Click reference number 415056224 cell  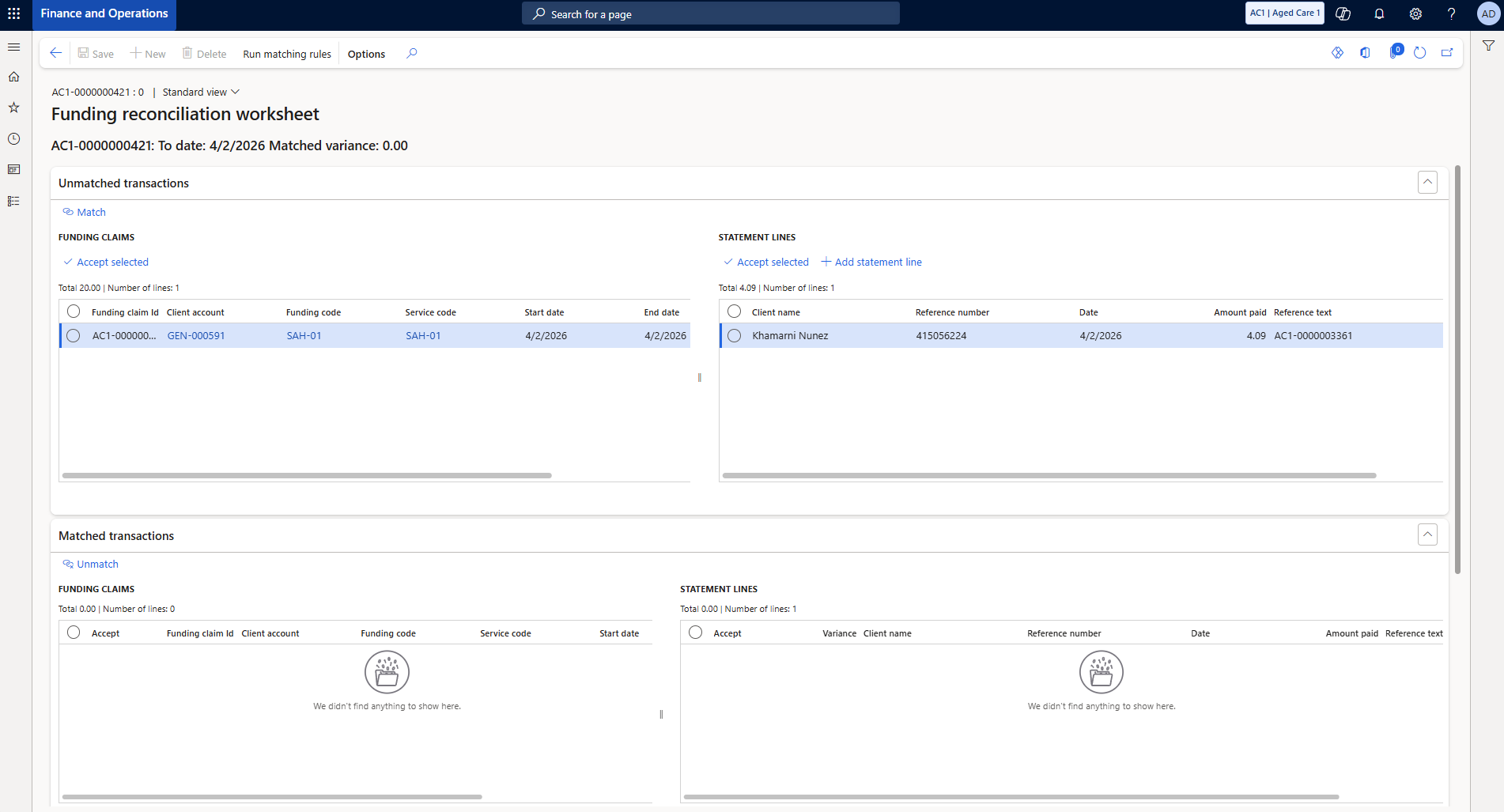coord(941,335)
